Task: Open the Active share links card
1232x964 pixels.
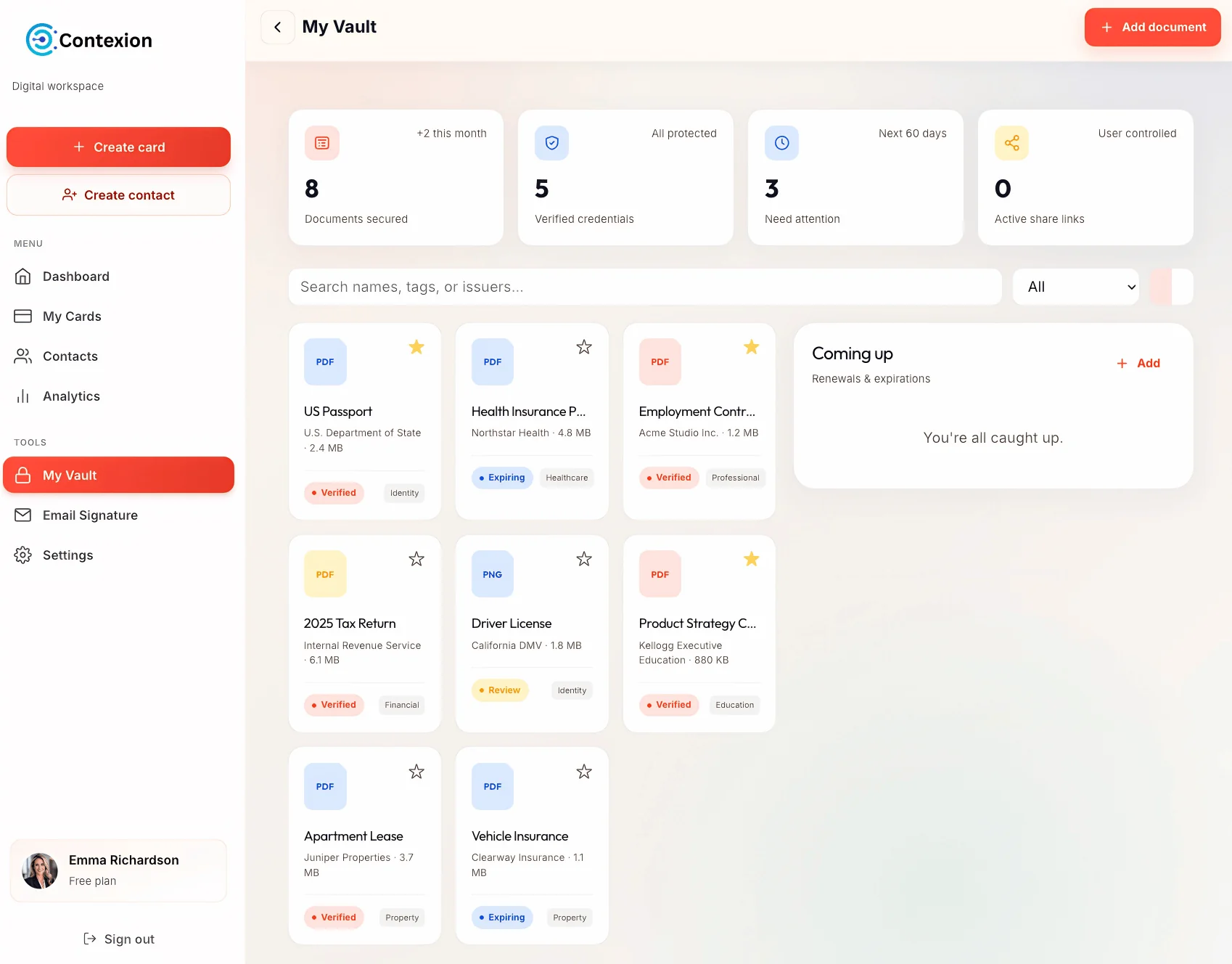Action: click(1085, 177)
